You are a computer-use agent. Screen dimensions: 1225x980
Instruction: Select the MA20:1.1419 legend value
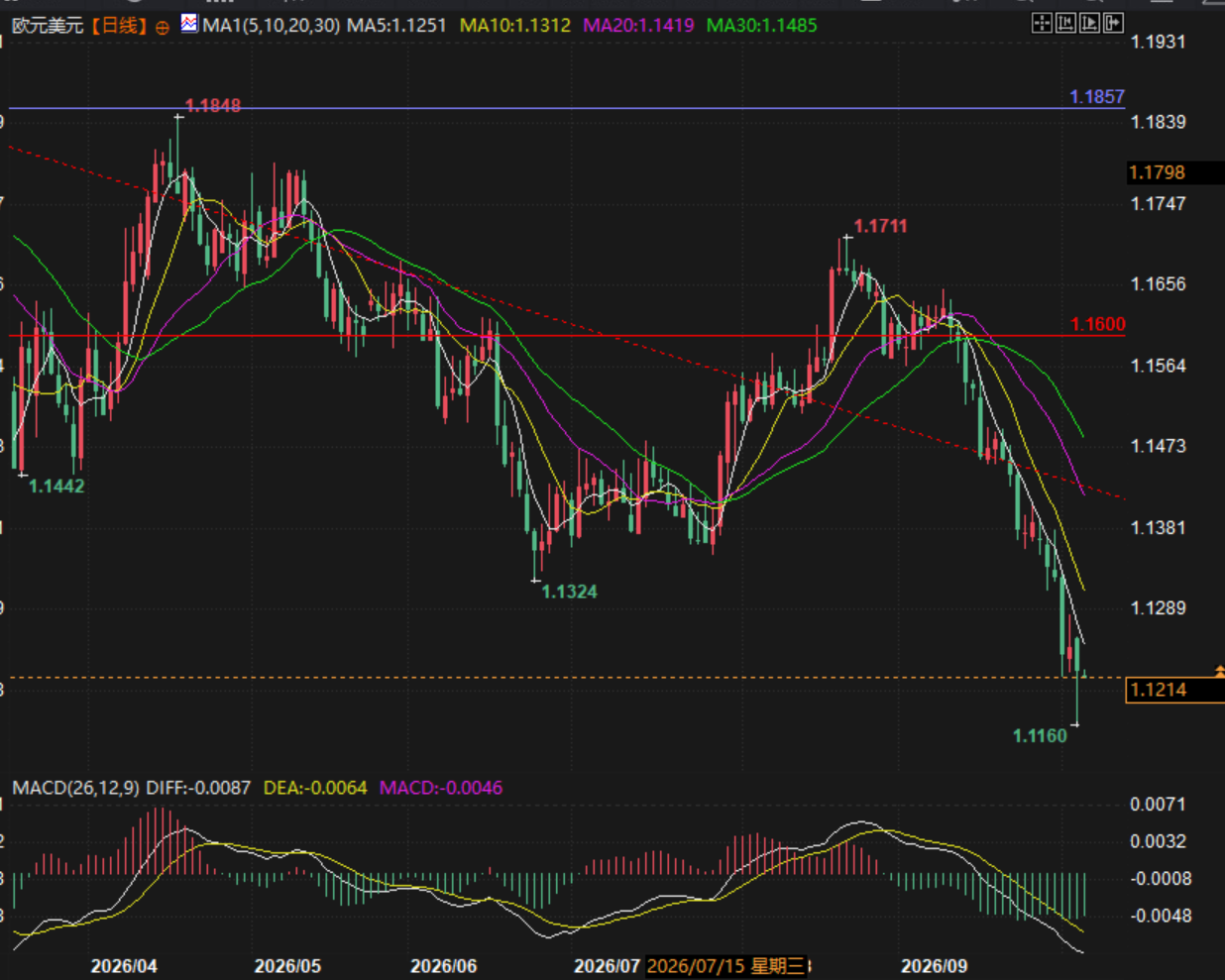point(638,25)
